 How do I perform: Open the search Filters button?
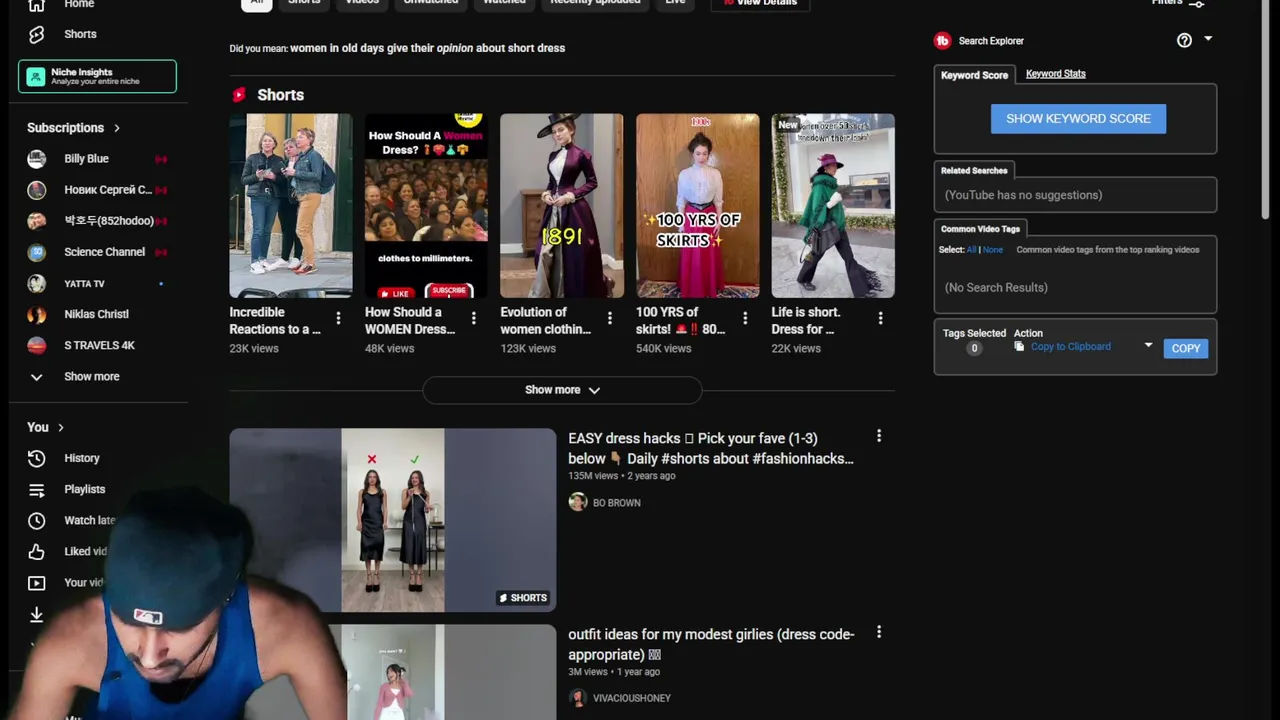(x=1177, y=4)
